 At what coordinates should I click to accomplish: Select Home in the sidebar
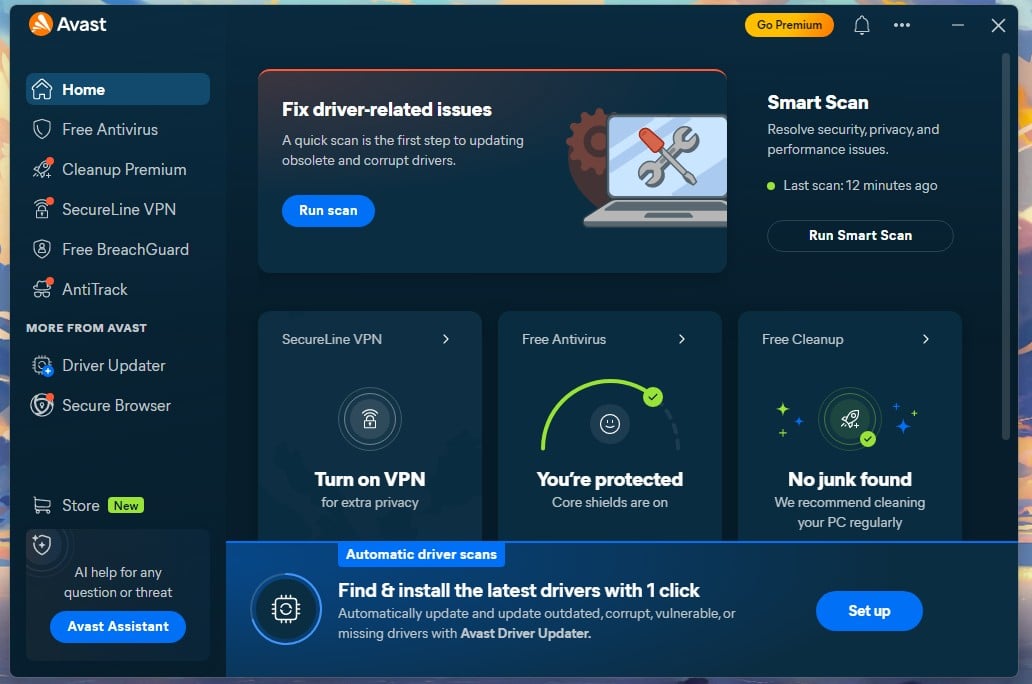(118, 90)
